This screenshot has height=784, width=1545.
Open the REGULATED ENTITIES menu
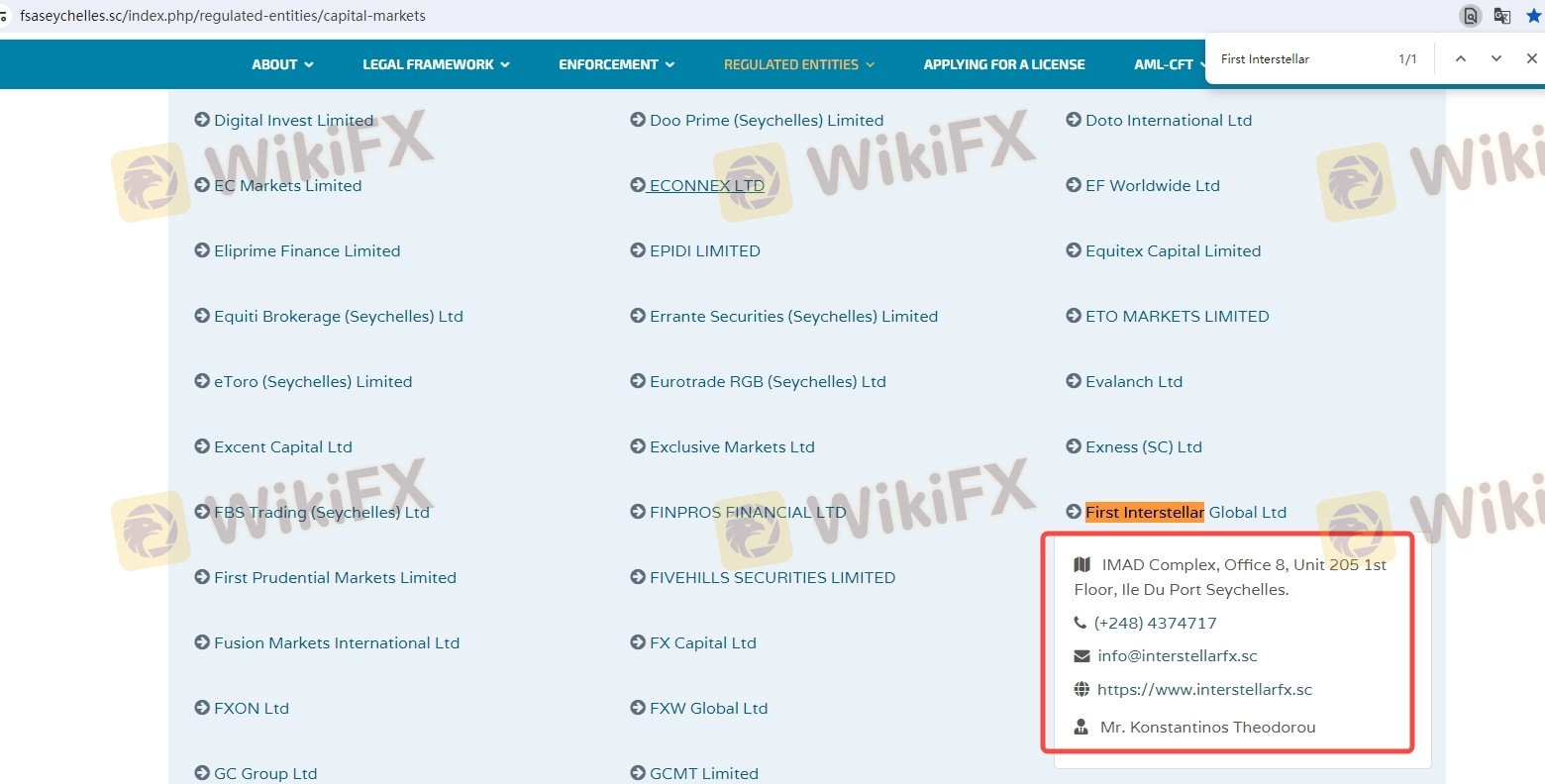[x=798, y=64]
